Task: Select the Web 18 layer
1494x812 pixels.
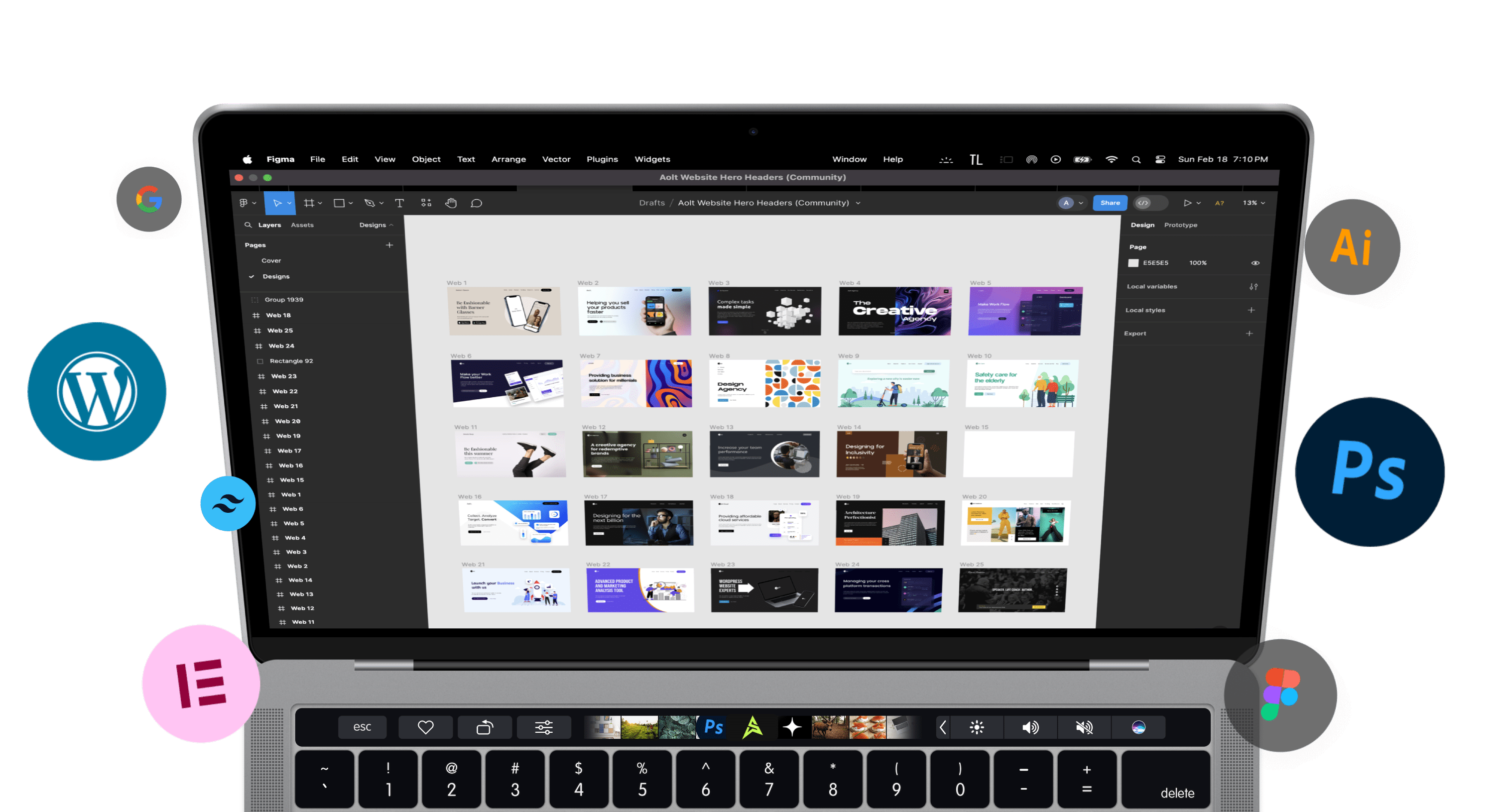Action: 278,316
